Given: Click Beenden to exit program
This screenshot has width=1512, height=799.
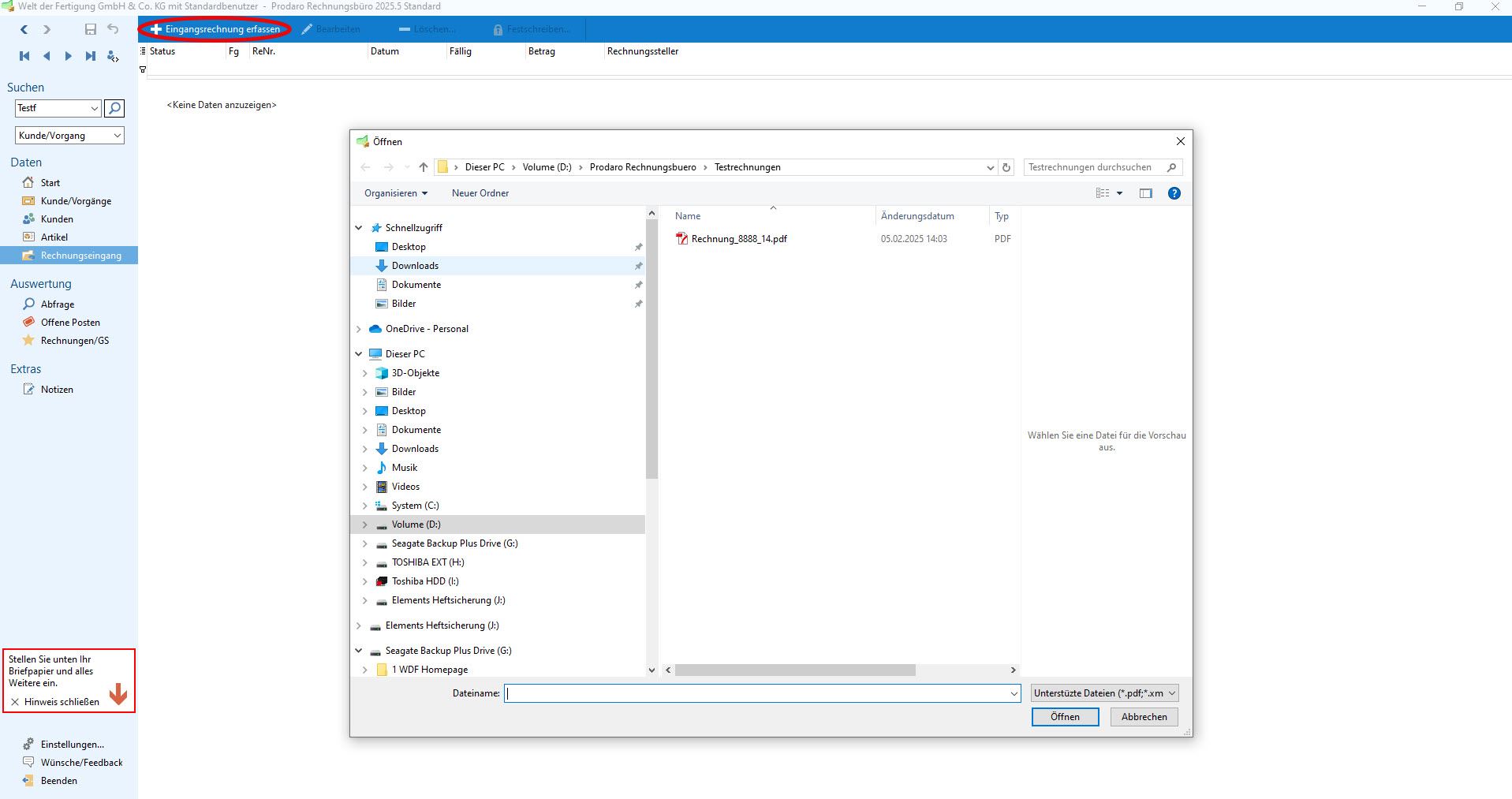Looking at the screenshot, I should coord(58,781).
